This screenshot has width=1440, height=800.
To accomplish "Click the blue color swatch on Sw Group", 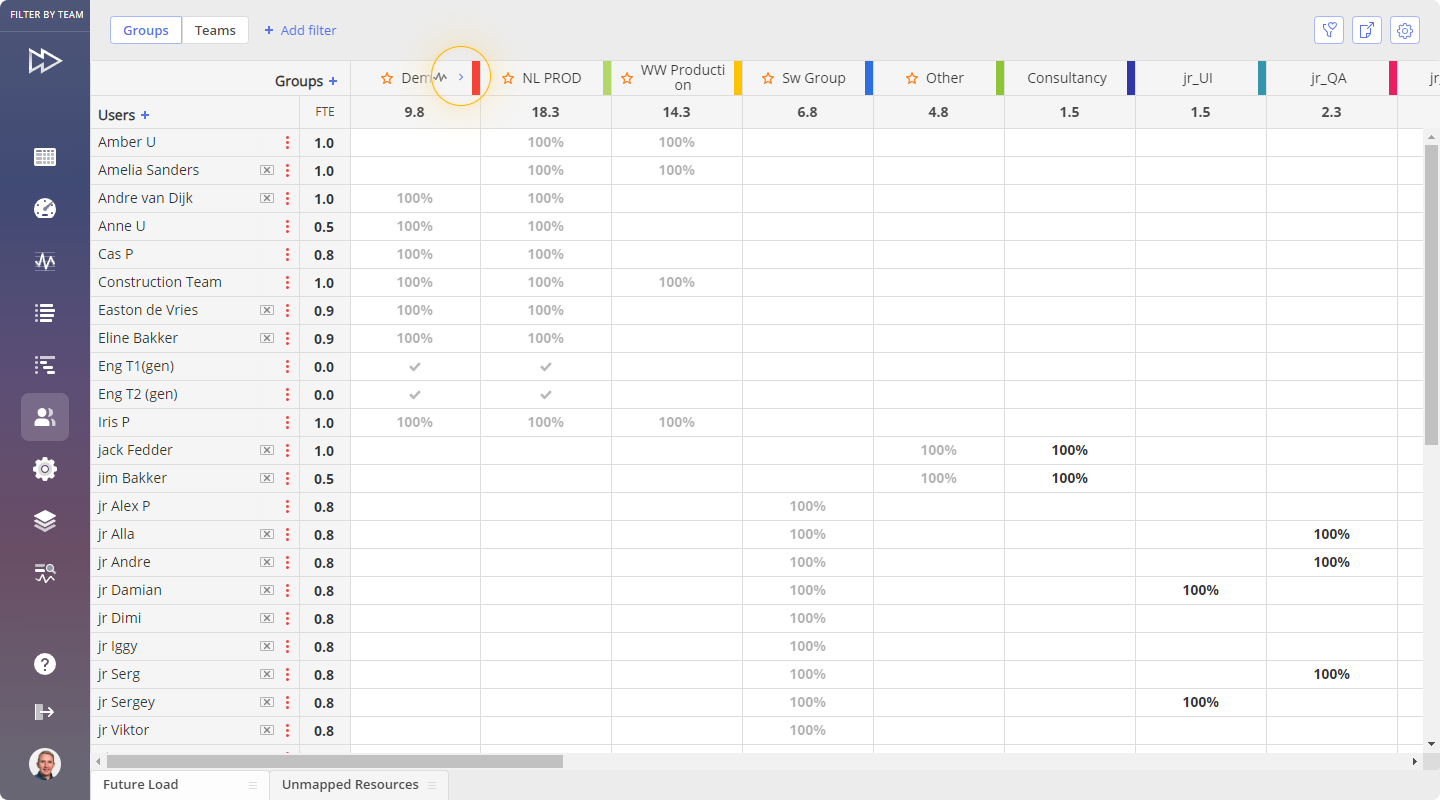I will 869,78.
